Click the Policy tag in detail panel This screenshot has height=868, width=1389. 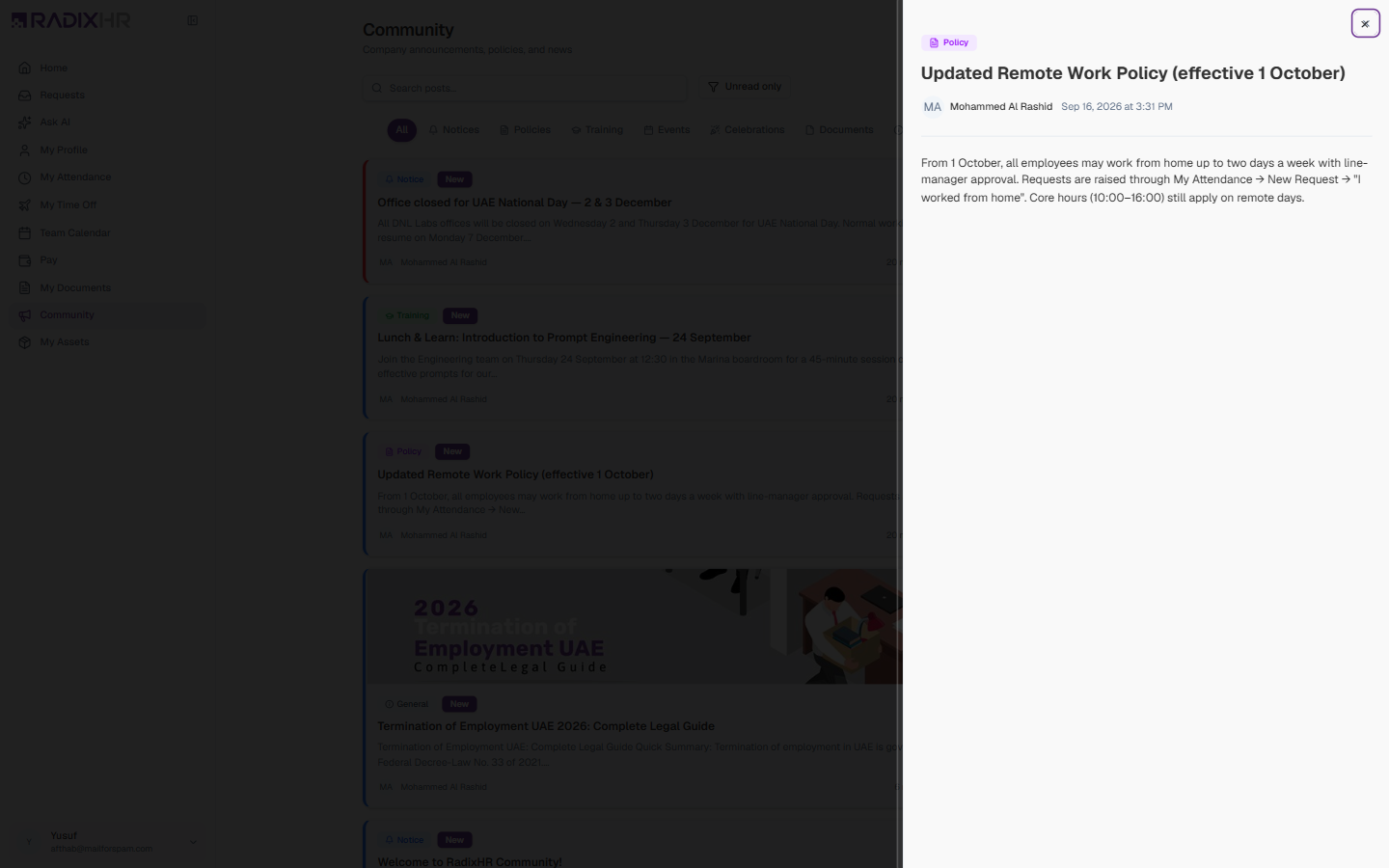pyautogui.click(x=949, y=42)
